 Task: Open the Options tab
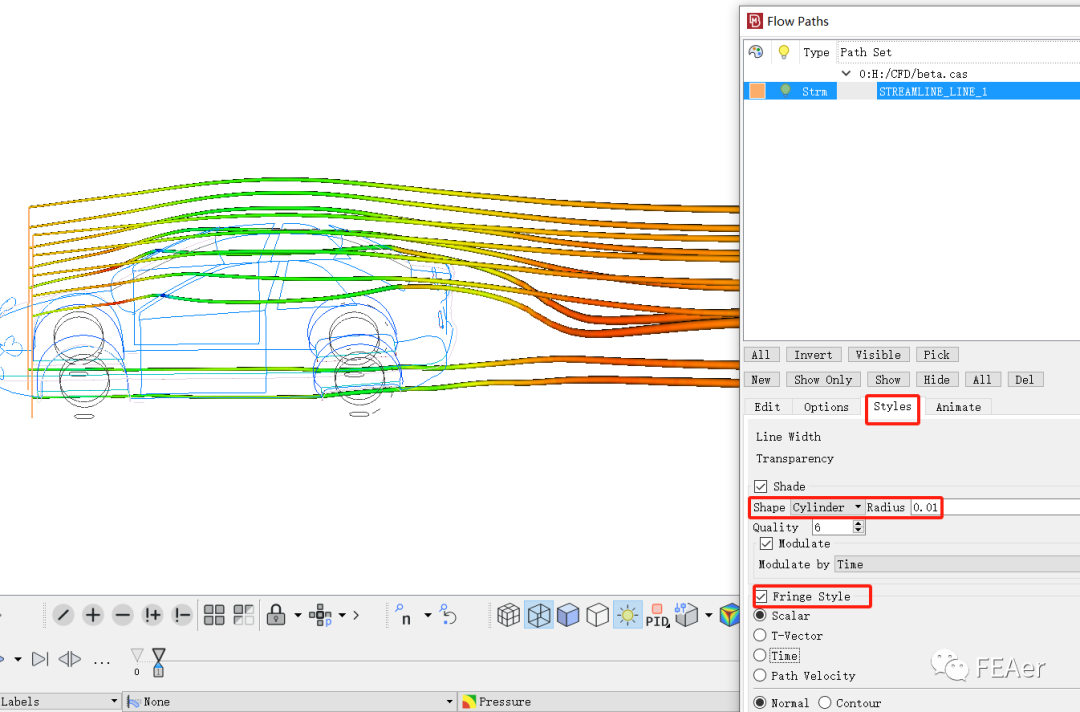[826, 407]
